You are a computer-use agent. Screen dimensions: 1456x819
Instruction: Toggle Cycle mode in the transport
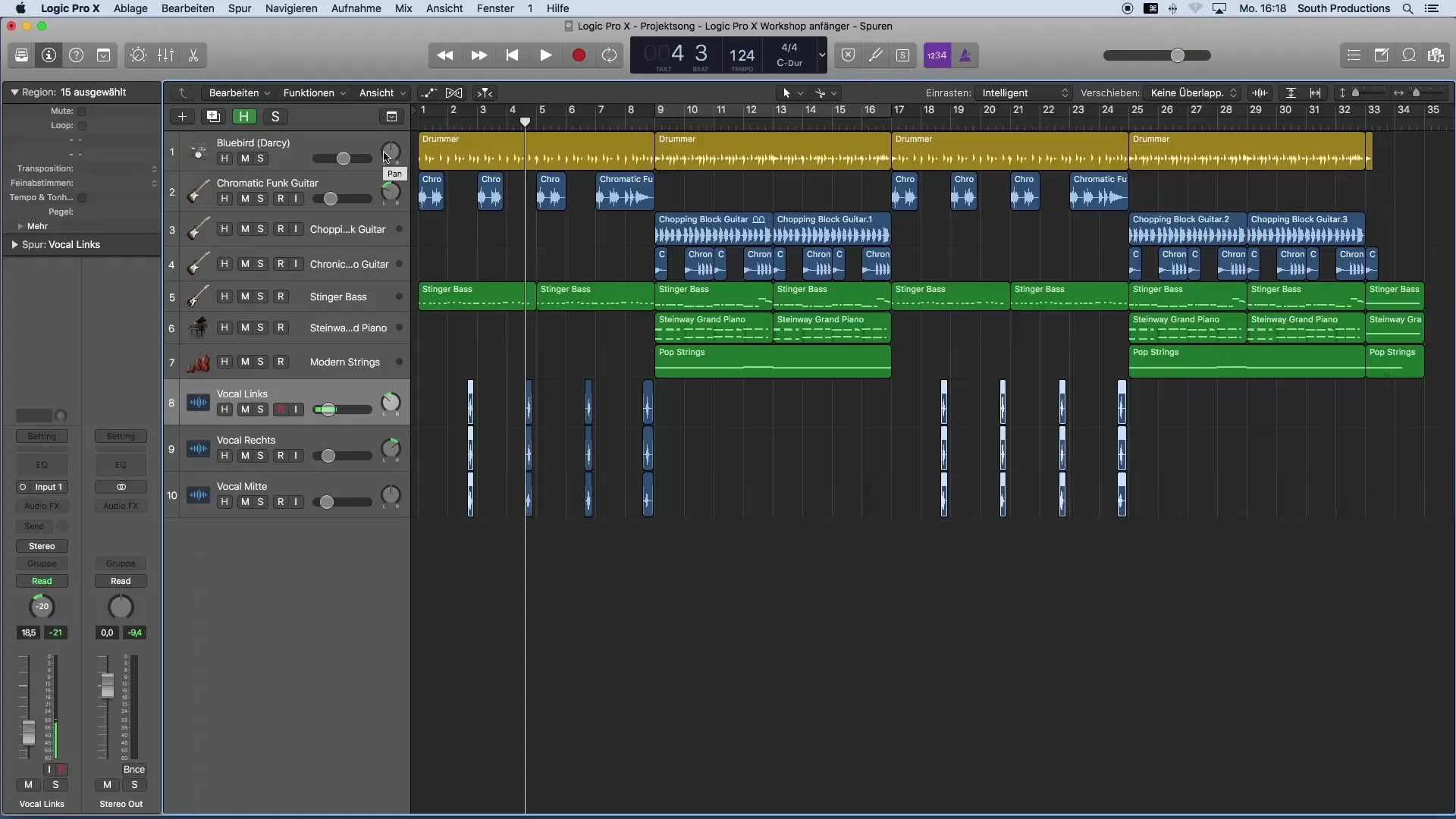click(609, 55)
